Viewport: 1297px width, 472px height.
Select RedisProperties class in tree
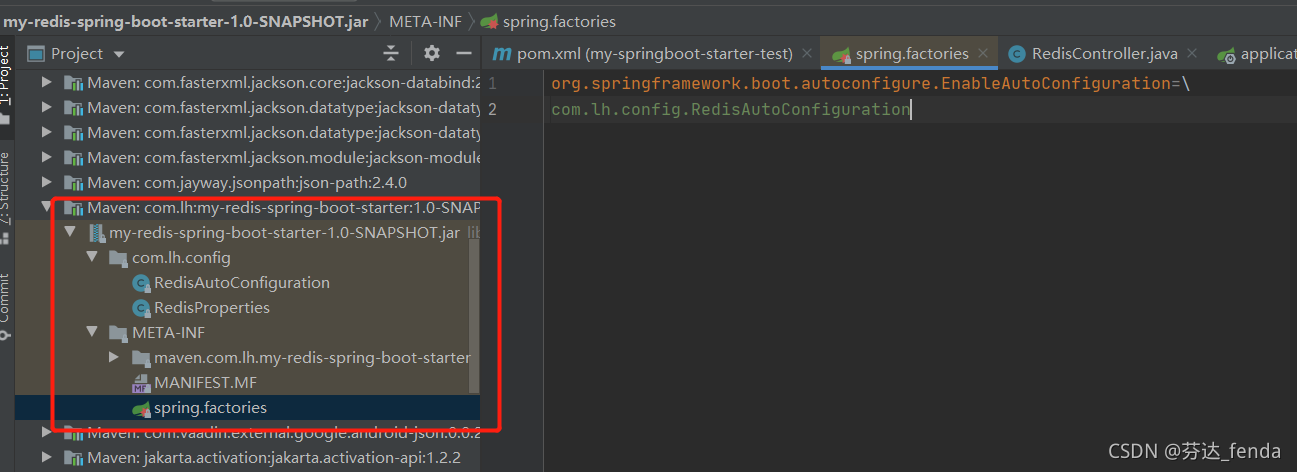(212, 307)
